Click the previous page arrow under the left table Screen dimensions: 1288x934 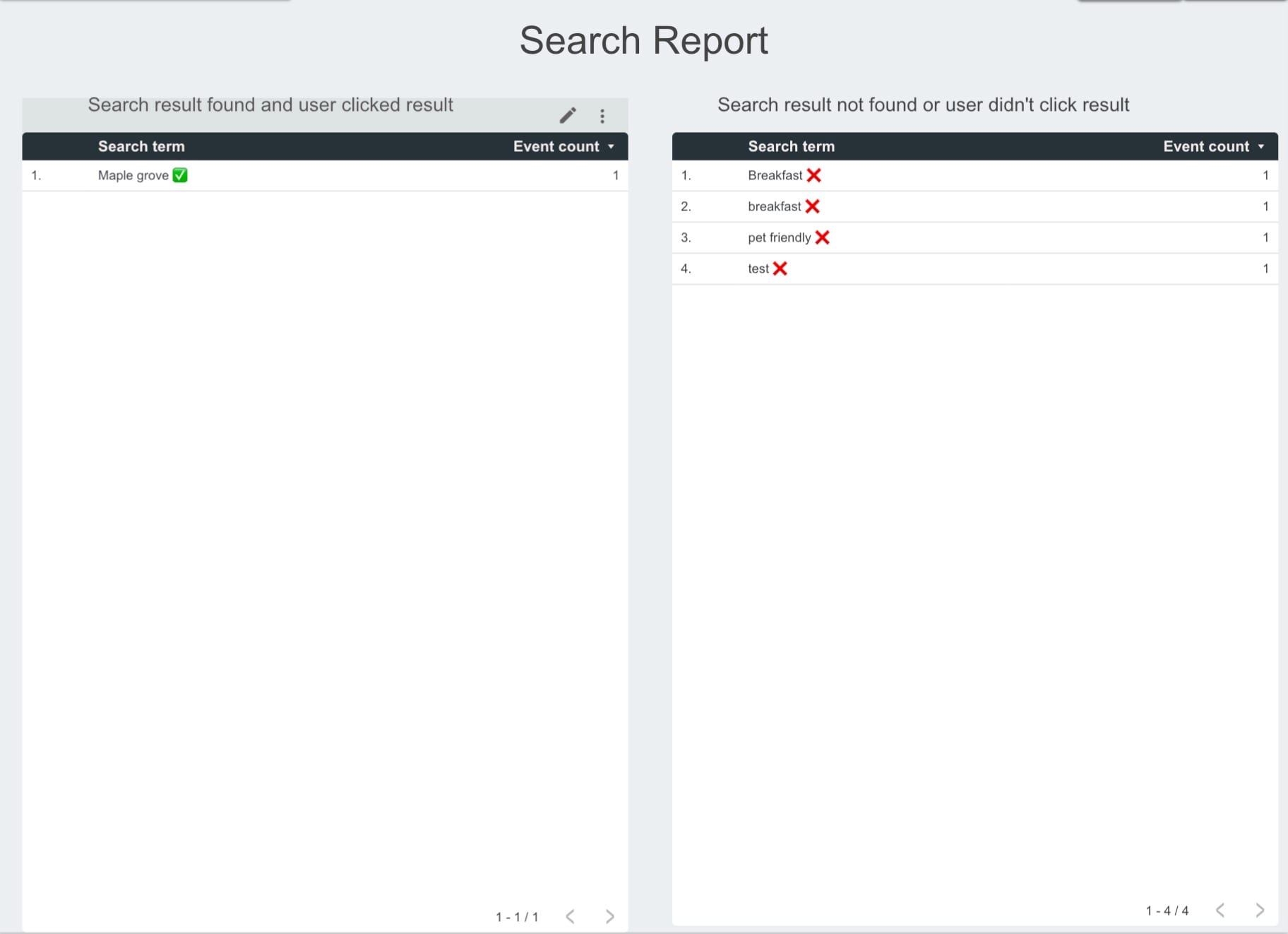click(x=571, y=916)
